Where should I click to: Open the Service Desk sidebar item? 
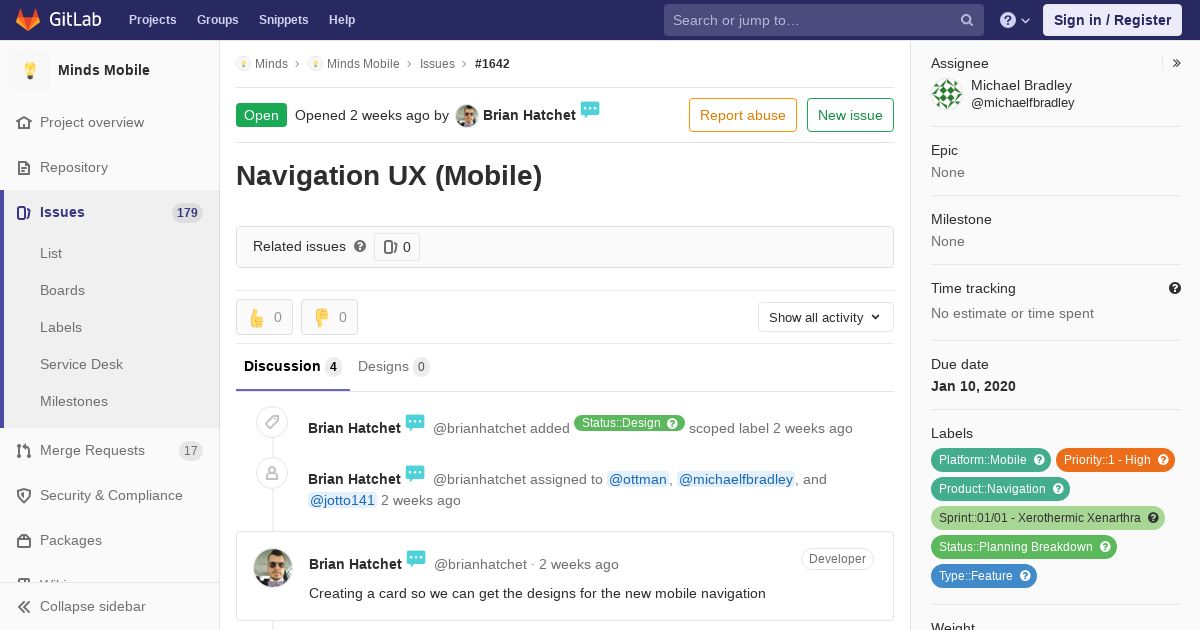pos(81,364)
